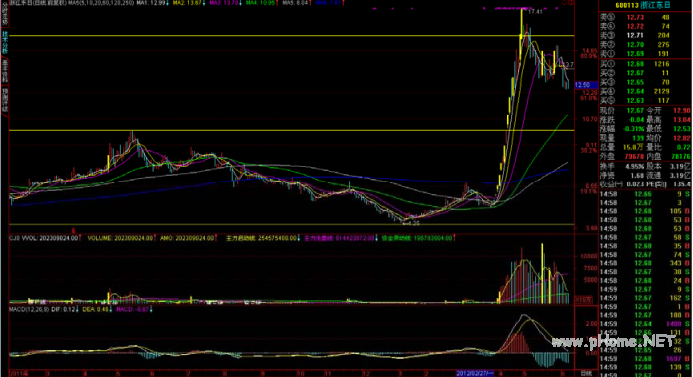Click the MA6 parameters label above the chart
The width and height of the screenshot is (693, 377).
coord(101,3)
